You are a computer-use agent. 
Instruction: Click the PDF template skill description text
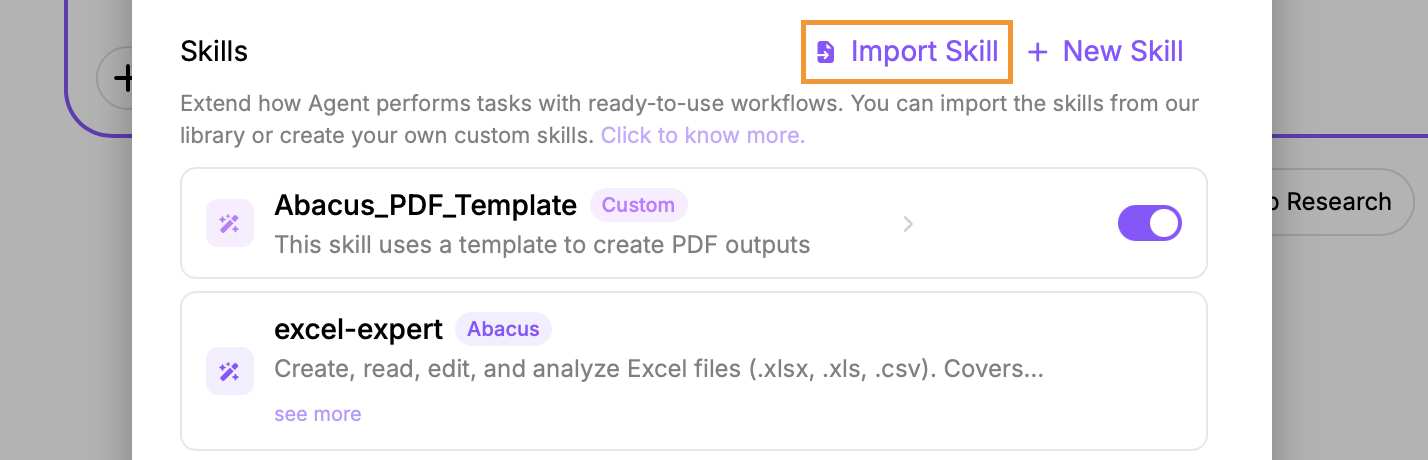tap(541, 244)
